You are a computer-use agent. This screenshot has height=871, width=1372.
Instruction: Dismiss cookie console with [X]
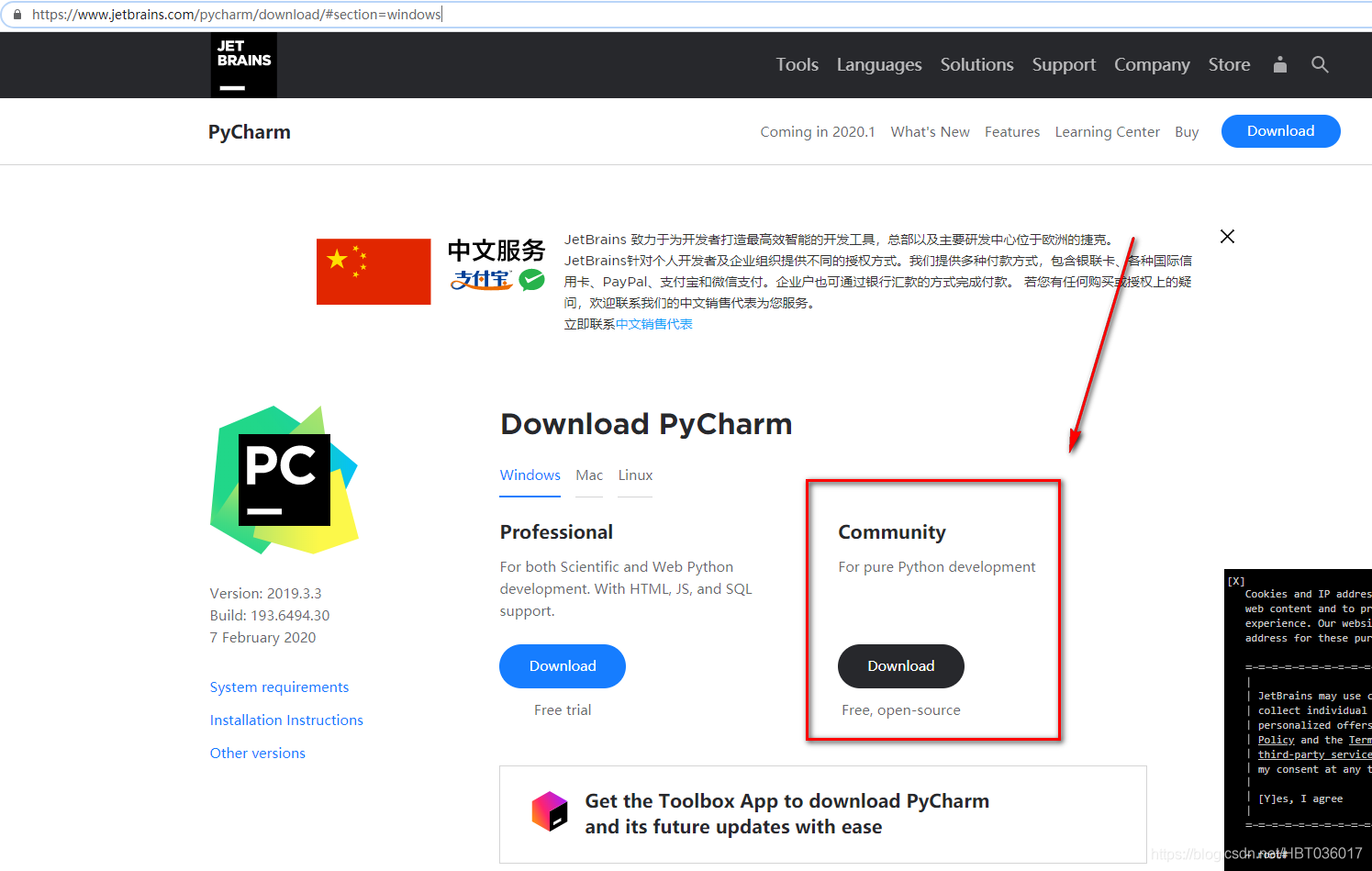pyautogui.click(x=1236, y=581)
